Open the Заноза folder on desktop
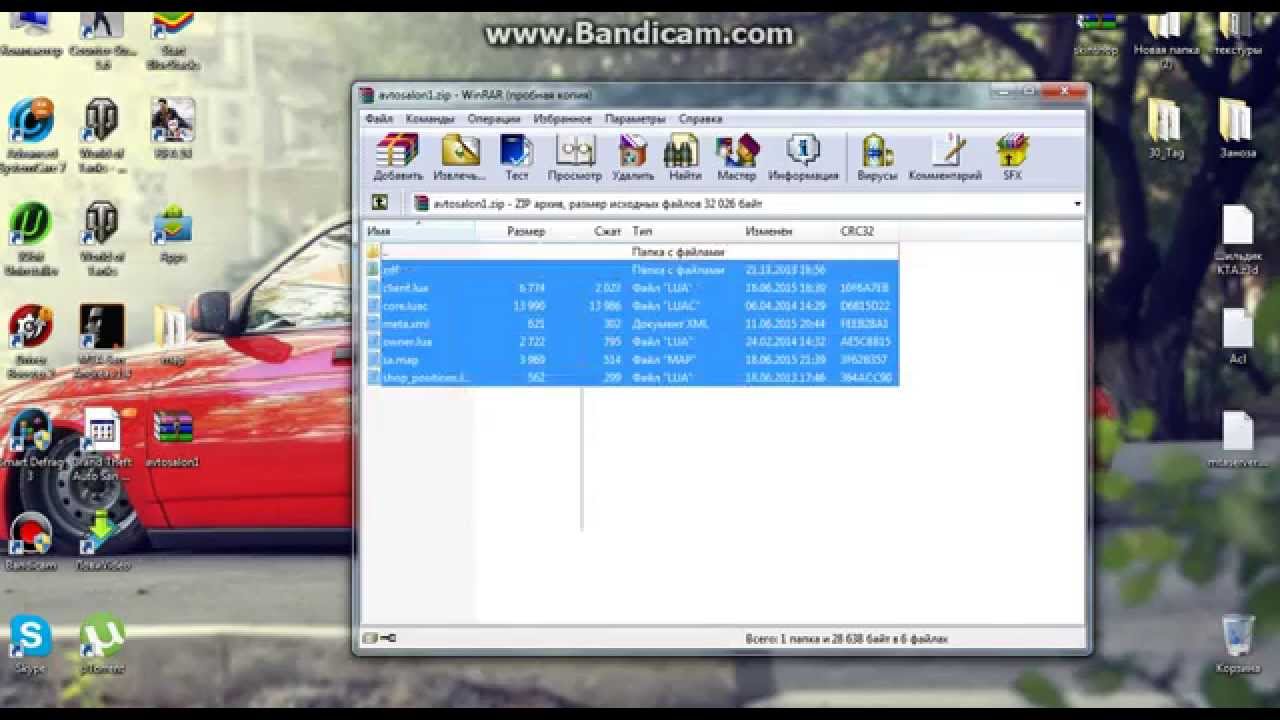 coord(1237,128)
